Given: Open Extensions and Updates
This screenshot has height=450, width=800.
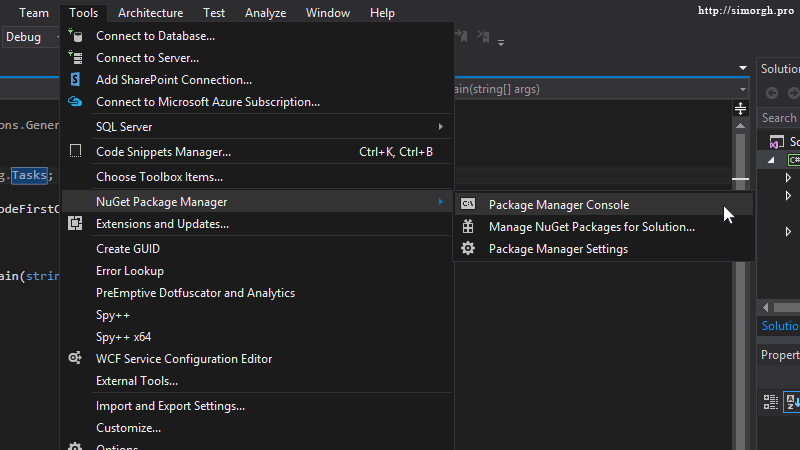Looking at the screenshot, I should [257, 223].
